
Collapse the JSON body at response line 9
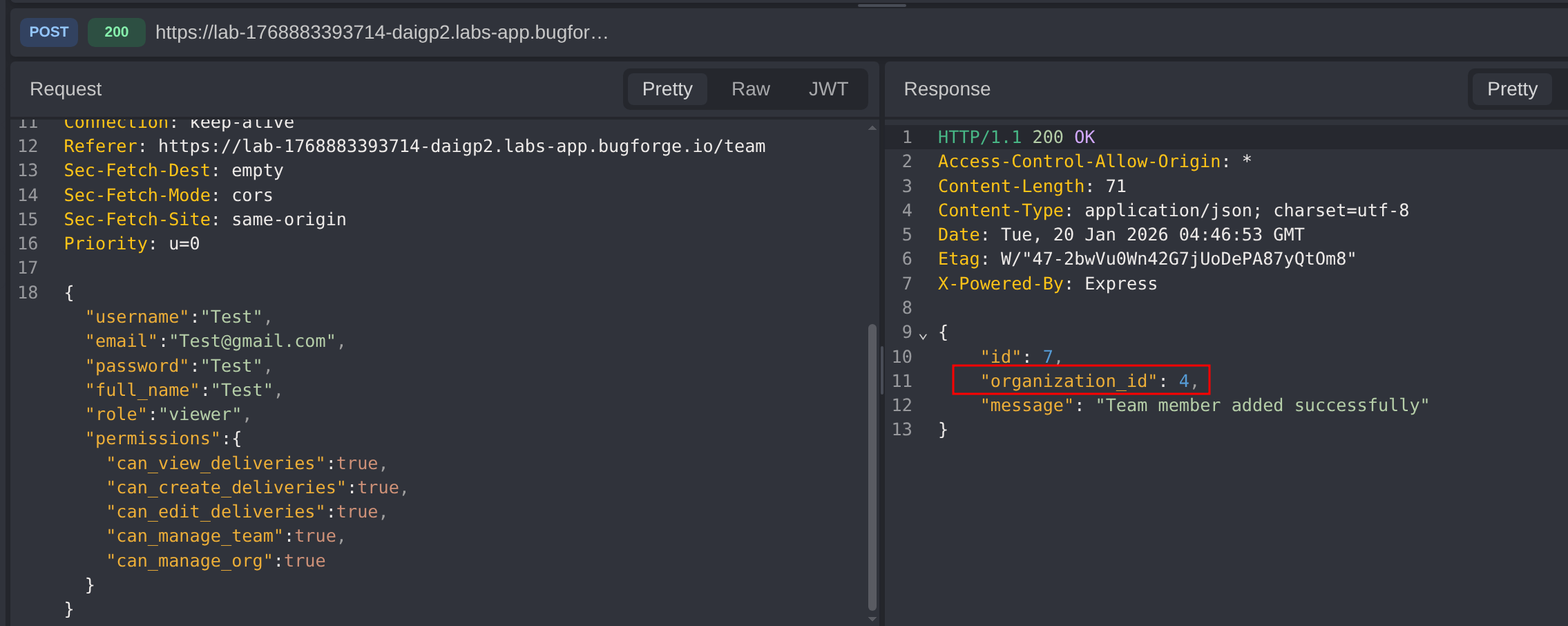pos(923,336)
